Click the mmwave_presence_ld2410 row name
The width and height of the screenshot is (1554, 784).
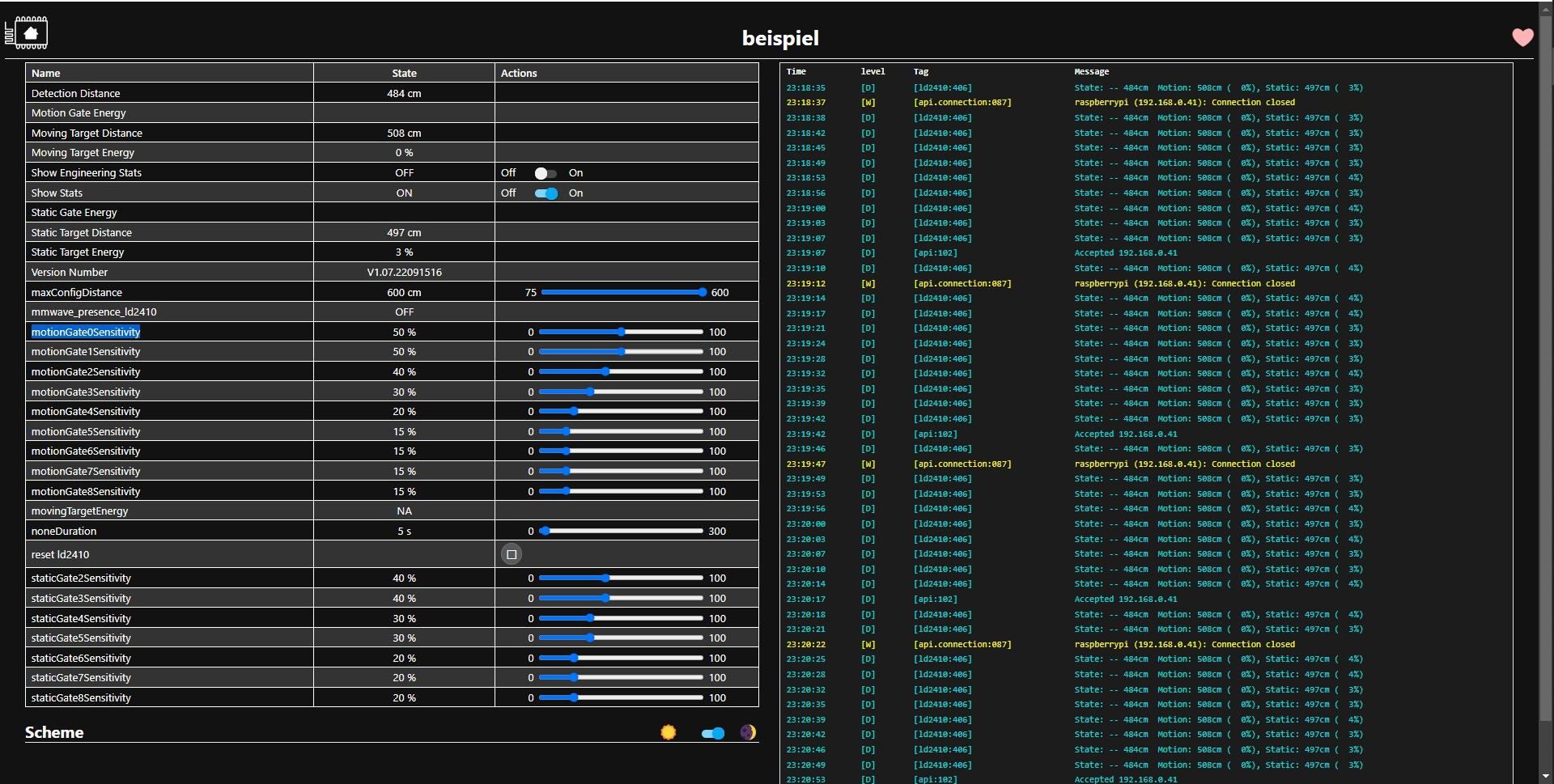pyautogui.click(x=94, y=312)
